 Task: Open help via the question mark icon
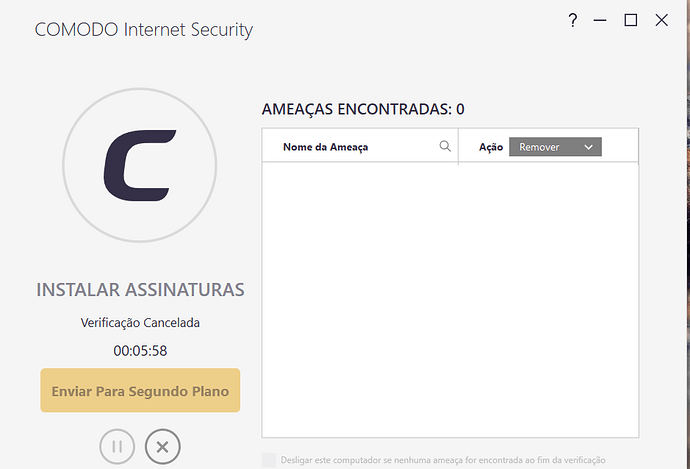coord(573,20)
